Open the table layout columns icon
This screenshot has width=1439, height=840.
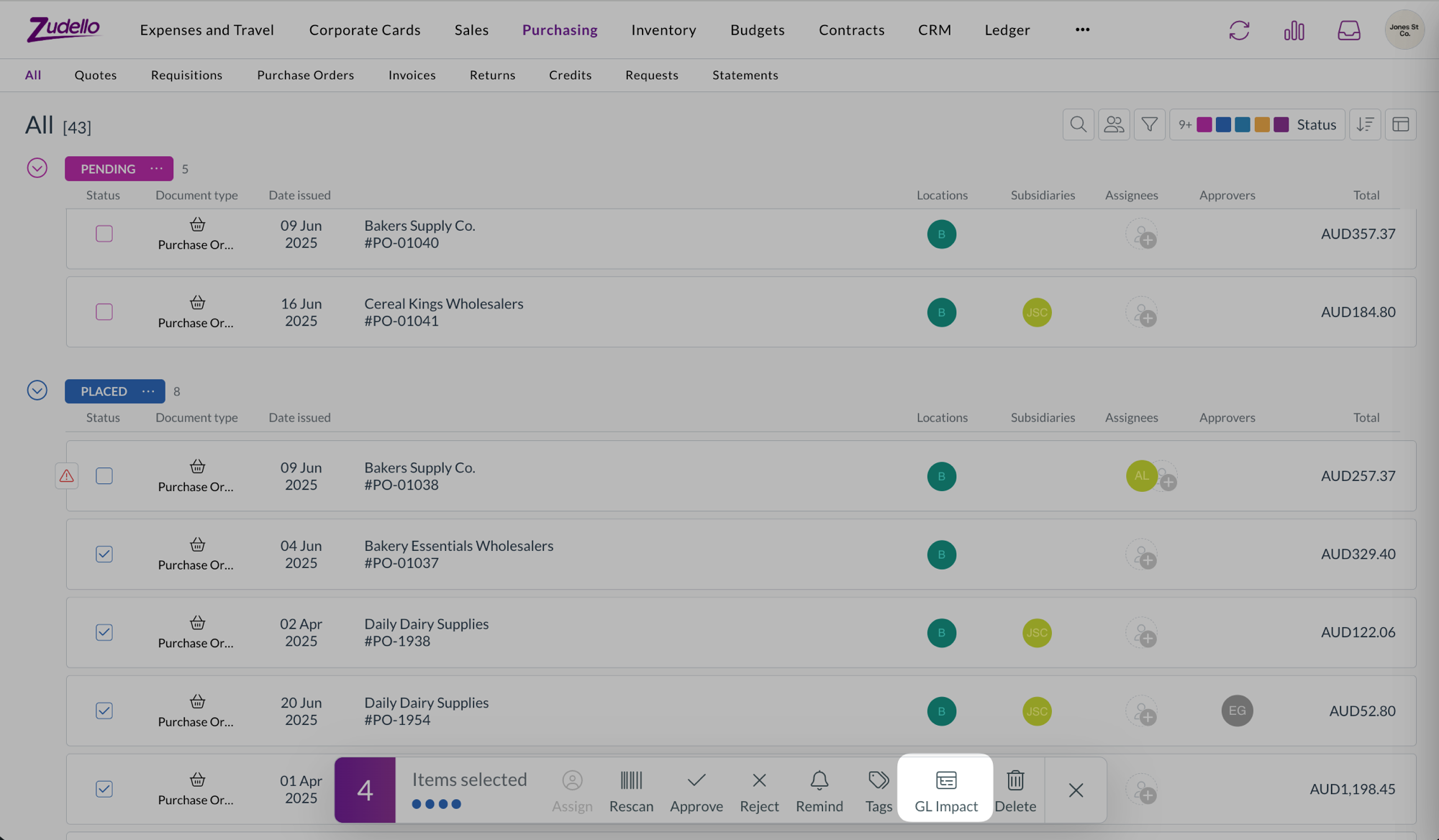1400,124
